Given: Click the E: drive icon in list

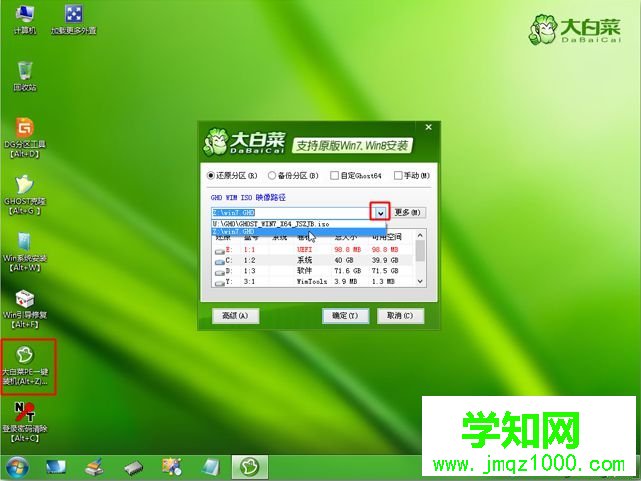Looking at the screenshot, I should [220, 251].
